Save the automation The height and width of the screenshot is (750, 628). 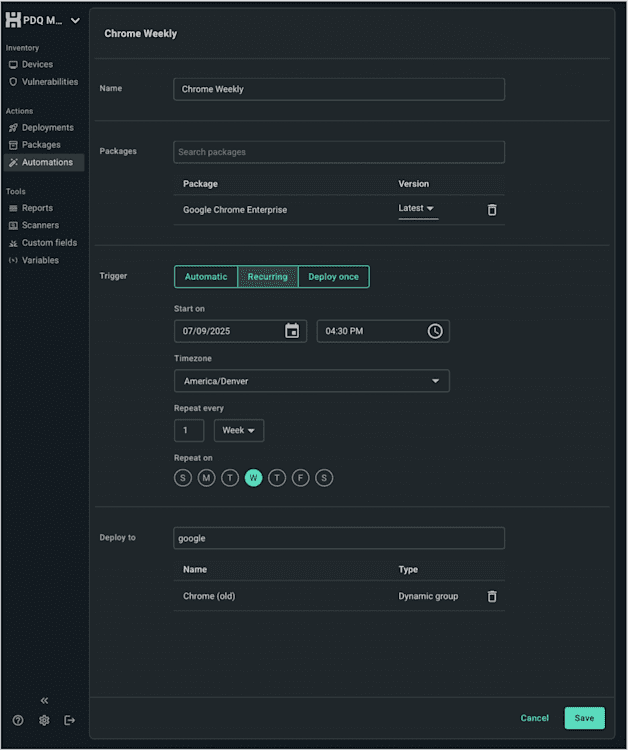coord(584,718)
